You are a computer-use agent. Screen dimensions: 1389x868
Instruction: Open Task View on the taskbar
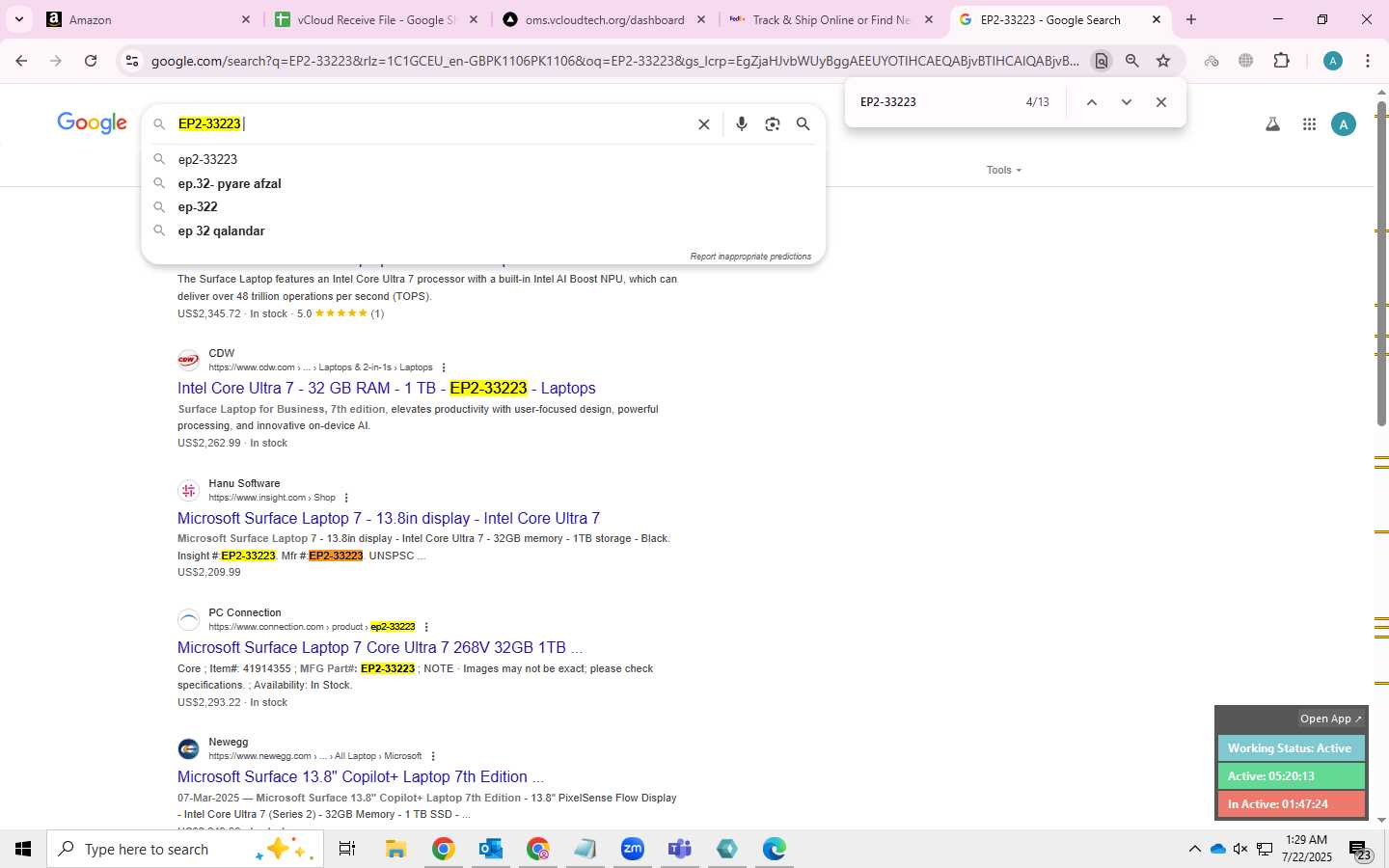click(x=347, y=849)
